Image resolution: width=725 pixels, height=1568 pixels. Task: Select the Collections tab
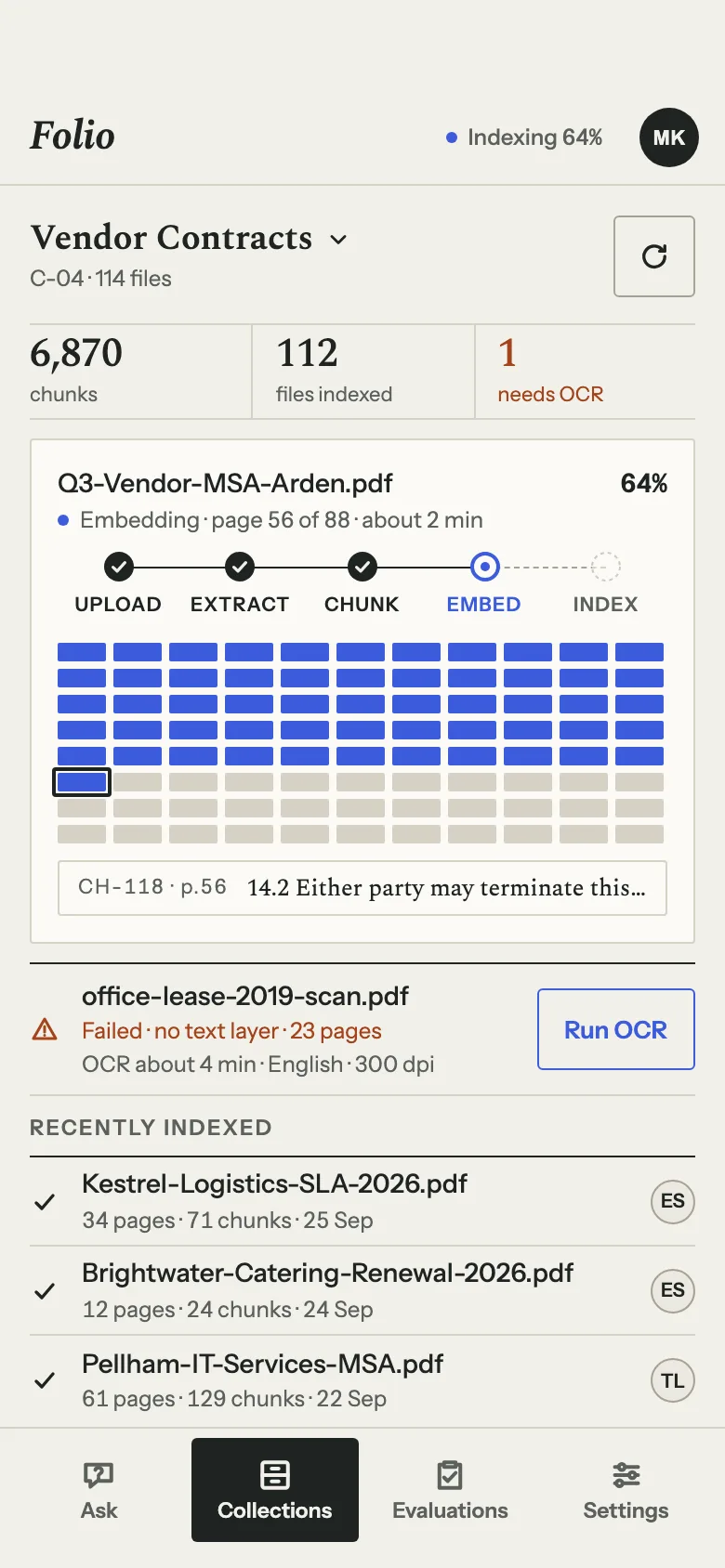pos(275,1490)
